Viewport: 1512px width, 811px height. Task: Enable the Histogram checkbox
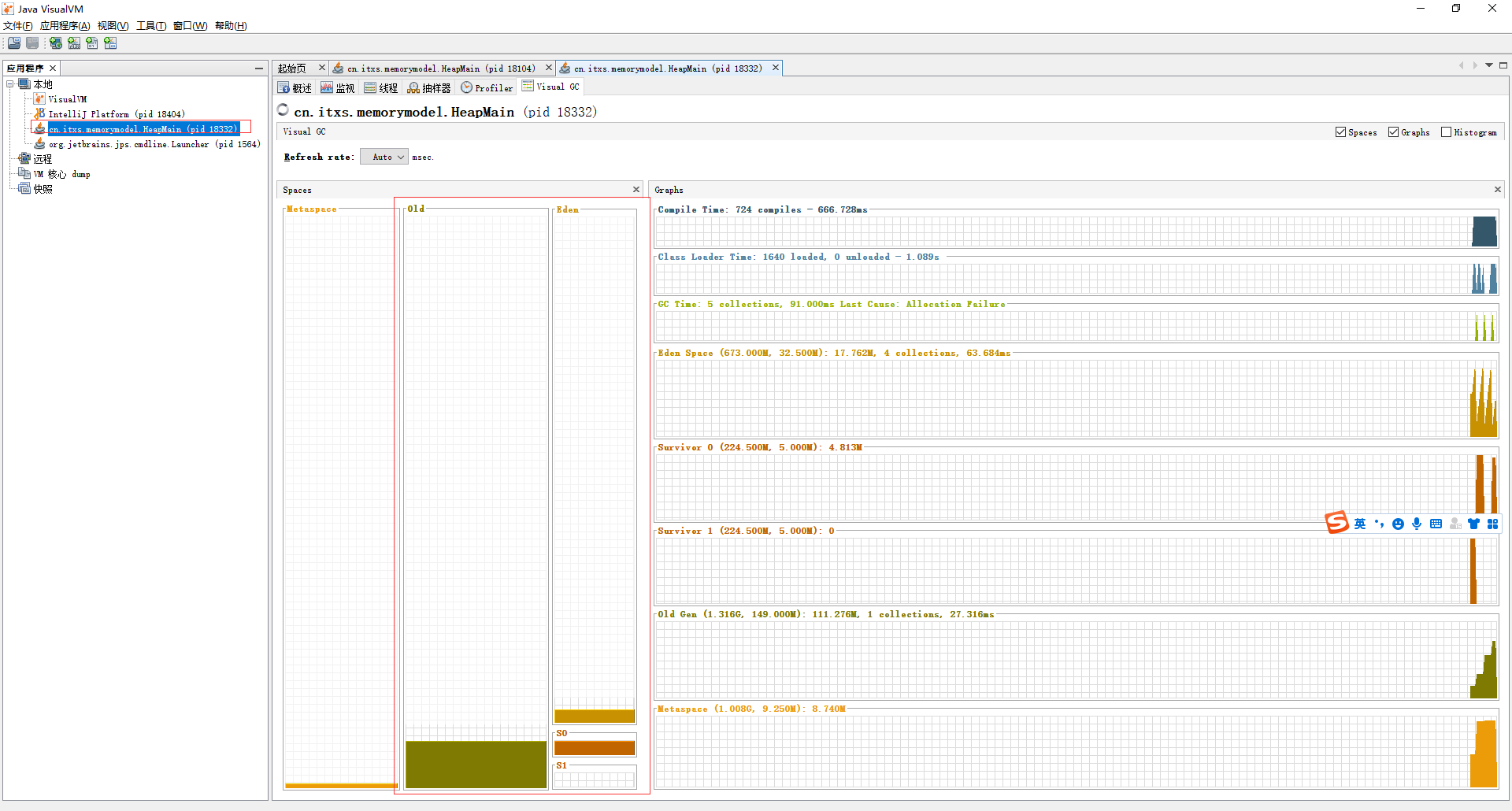click(1446, 132)
